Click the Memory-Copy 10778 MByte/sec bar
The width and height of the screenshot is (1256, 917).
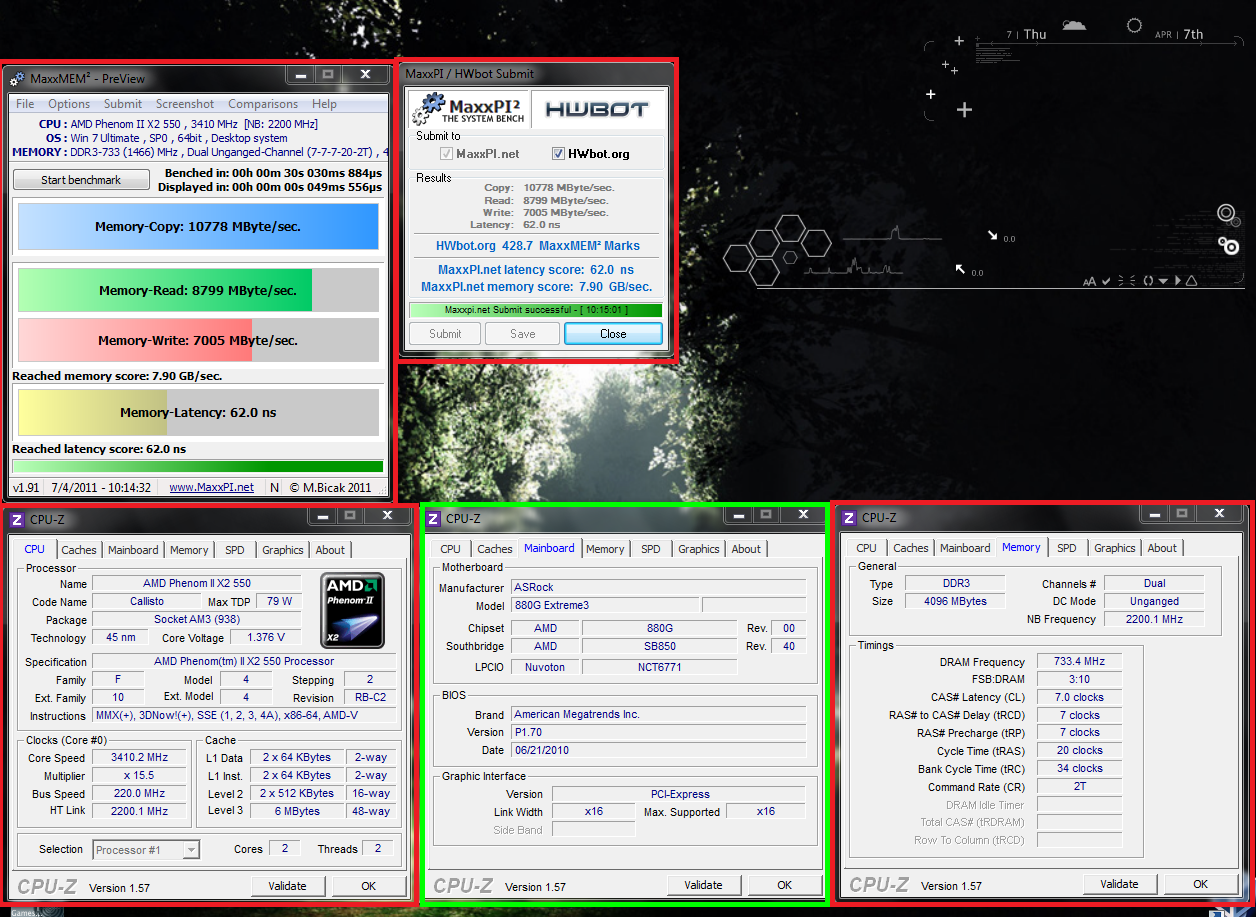pos(198,227)
